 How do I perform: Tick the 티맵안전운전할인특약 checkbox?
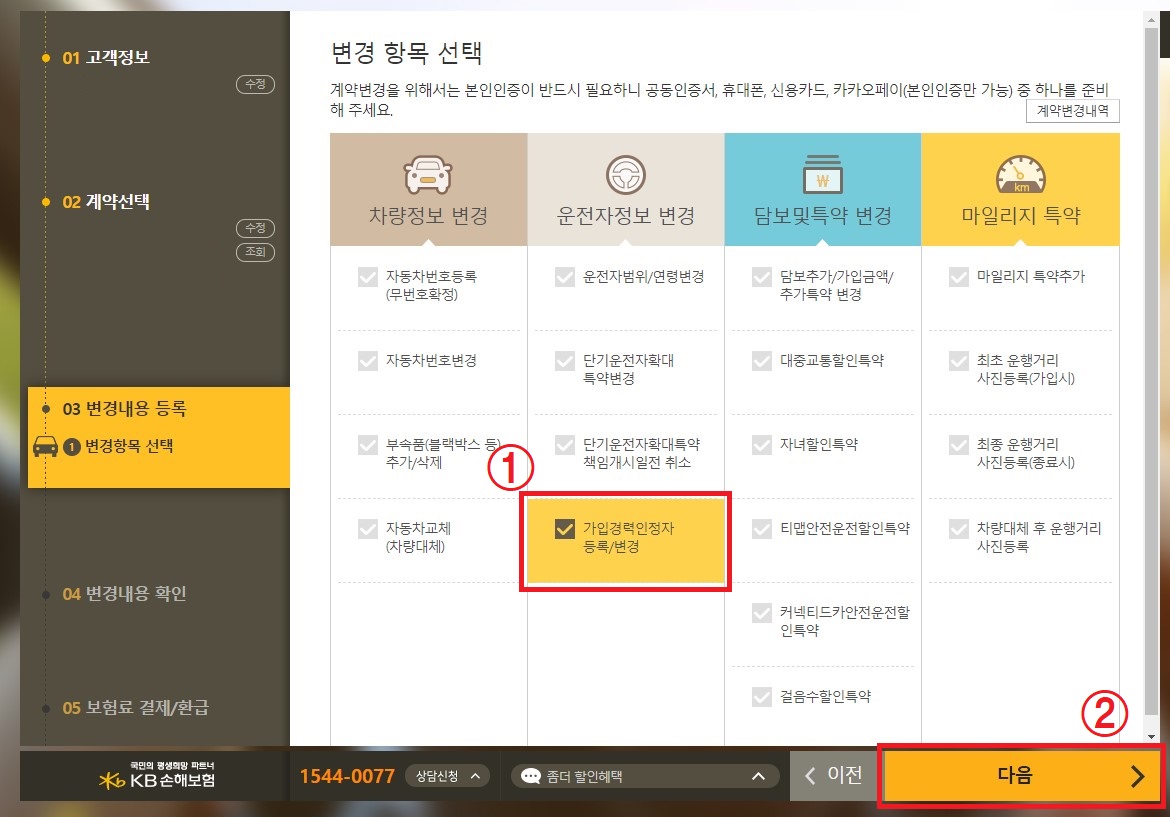click(x=762, y=529)
